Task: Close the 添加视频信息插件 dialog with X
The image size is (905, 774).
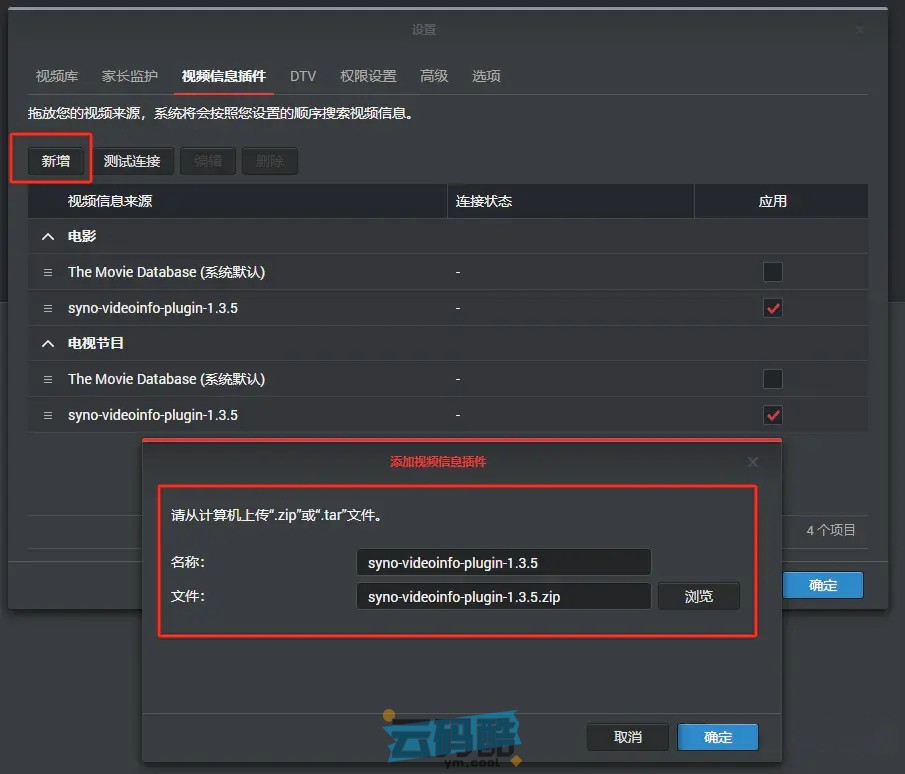Action: click(753, 462)
